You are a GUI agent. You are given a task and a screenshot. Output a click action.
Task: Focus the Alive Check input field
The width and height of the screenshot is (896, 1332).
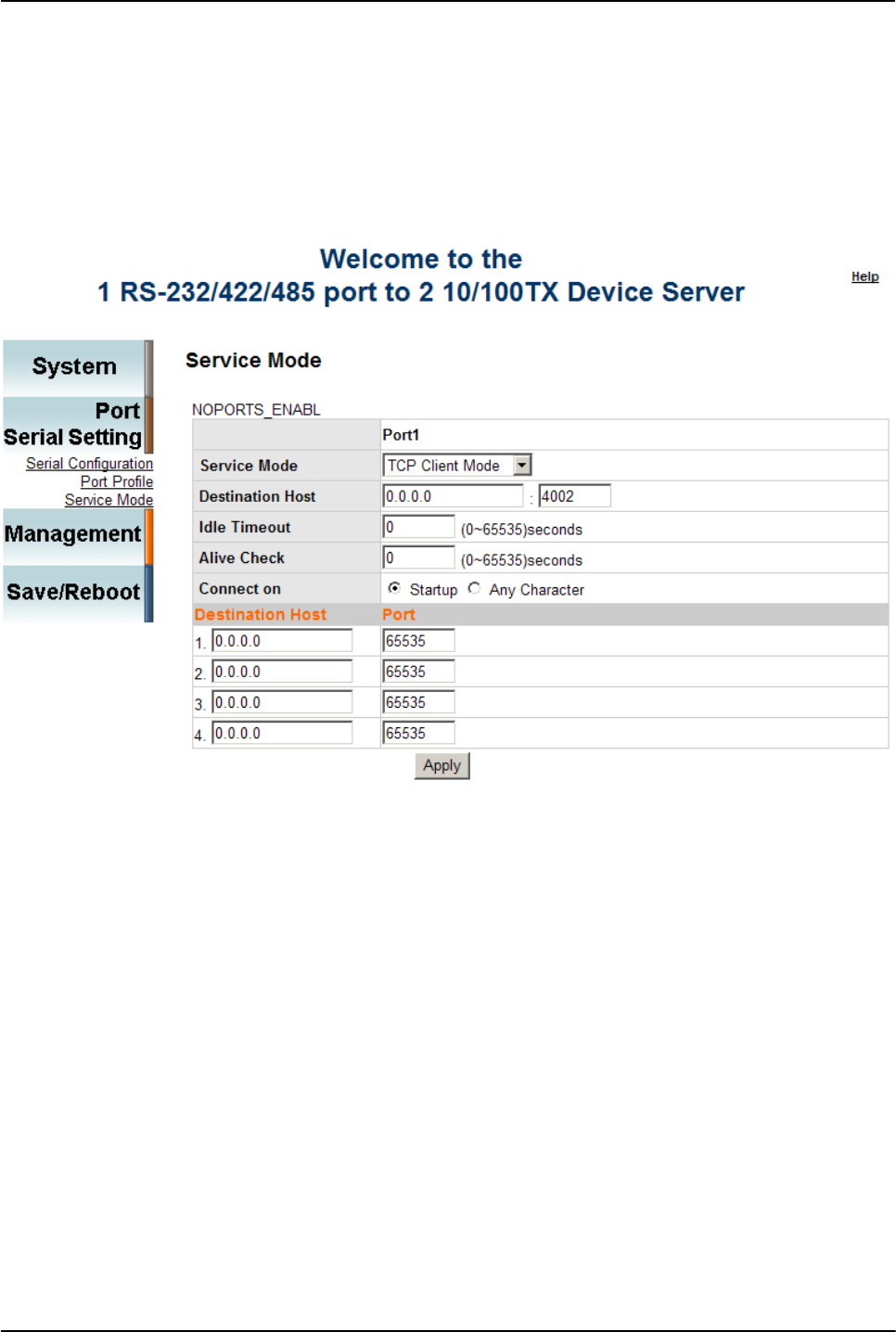(x=418, y=557)
